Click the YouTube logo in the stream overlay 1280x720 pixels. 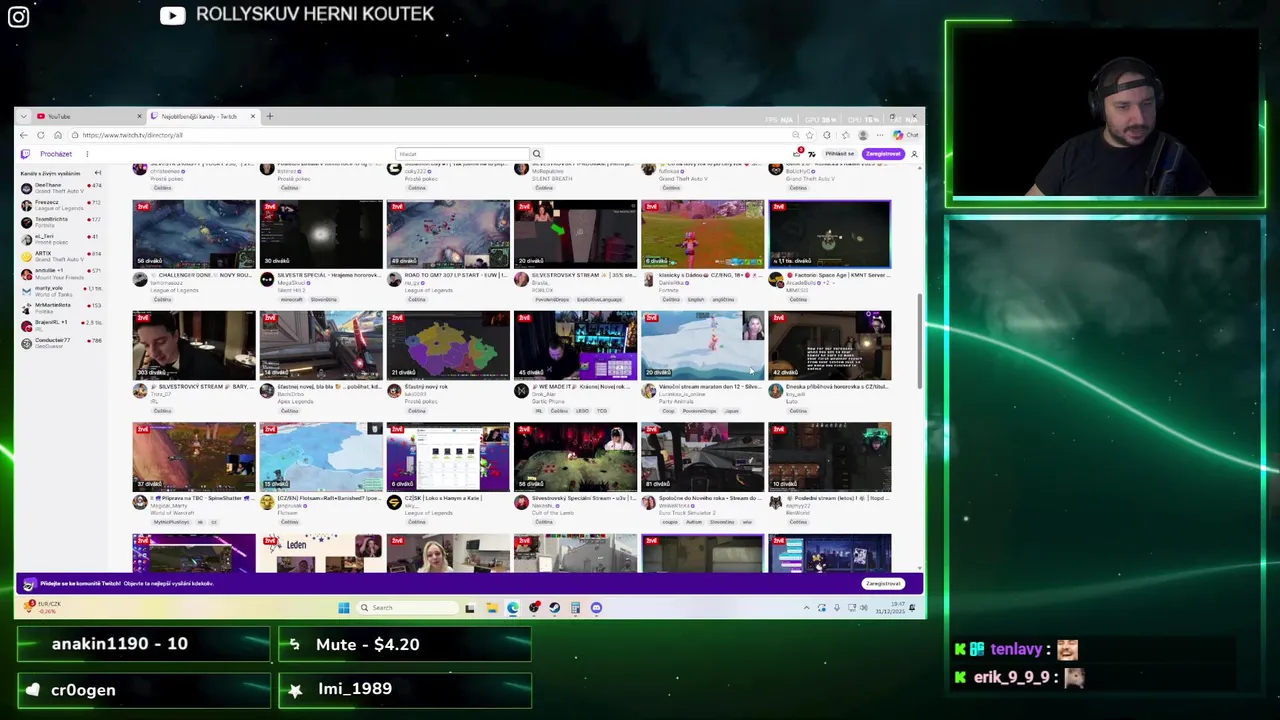coord(173,15)
